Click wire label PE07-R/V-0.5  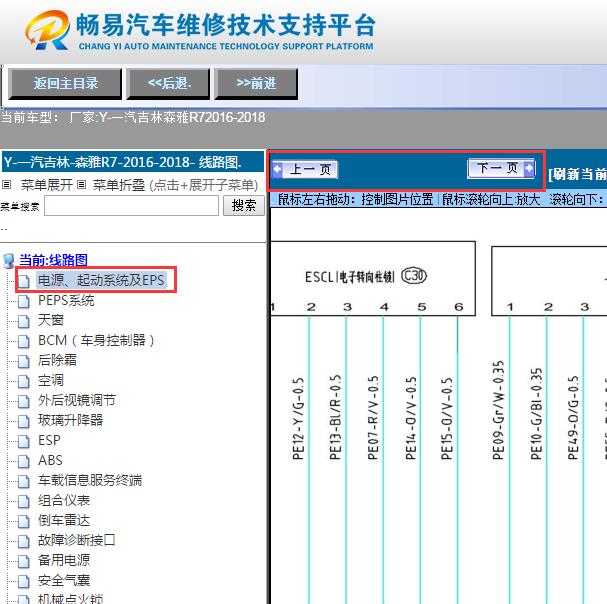click(373, 418)
